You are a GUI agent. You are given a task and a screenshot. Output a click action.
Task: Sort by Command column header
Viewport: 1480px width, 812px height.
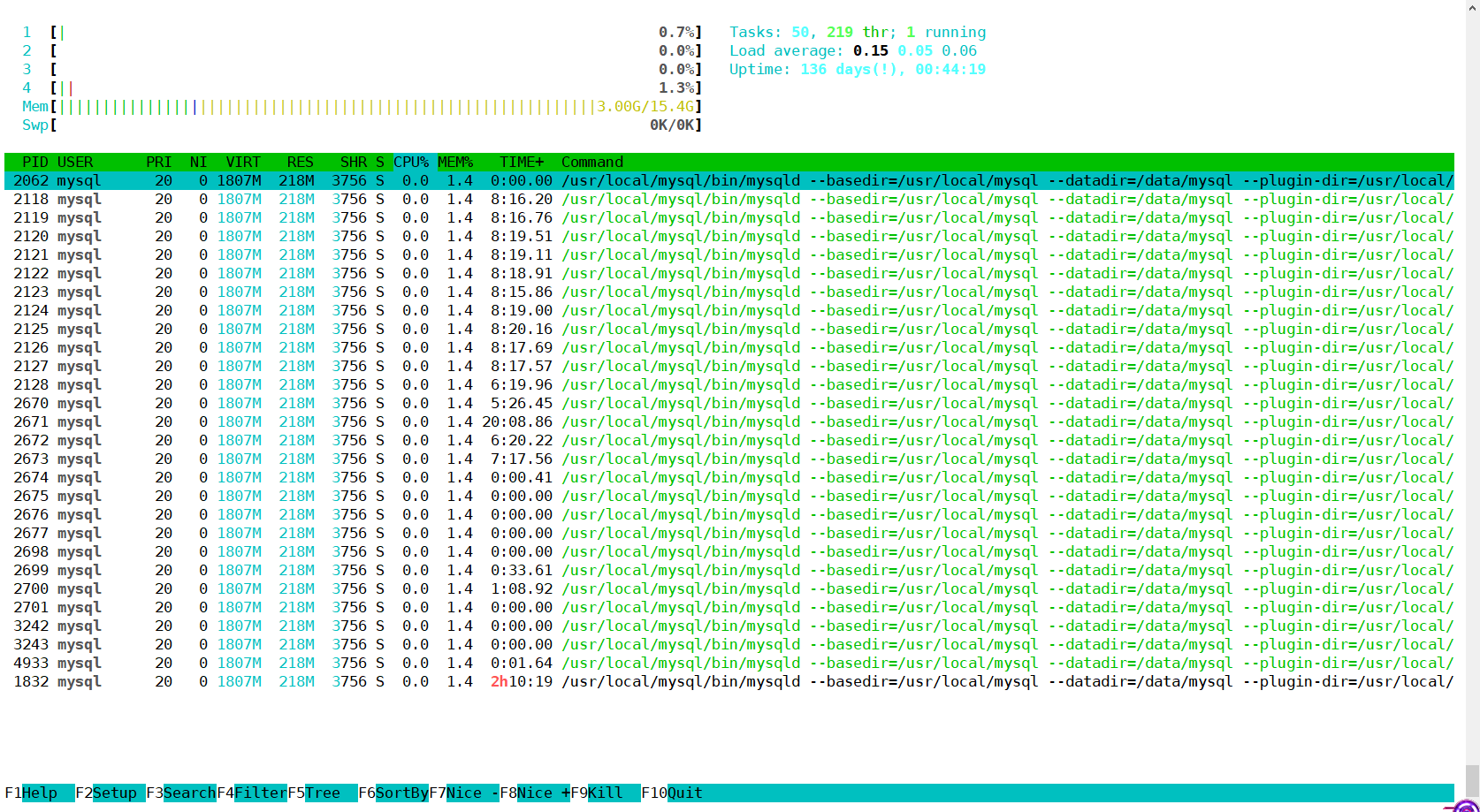click(592, 162)
